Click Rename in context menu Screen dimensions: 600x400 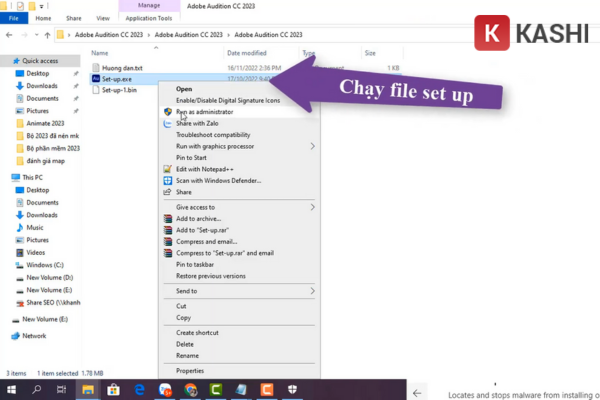point(239,356)
